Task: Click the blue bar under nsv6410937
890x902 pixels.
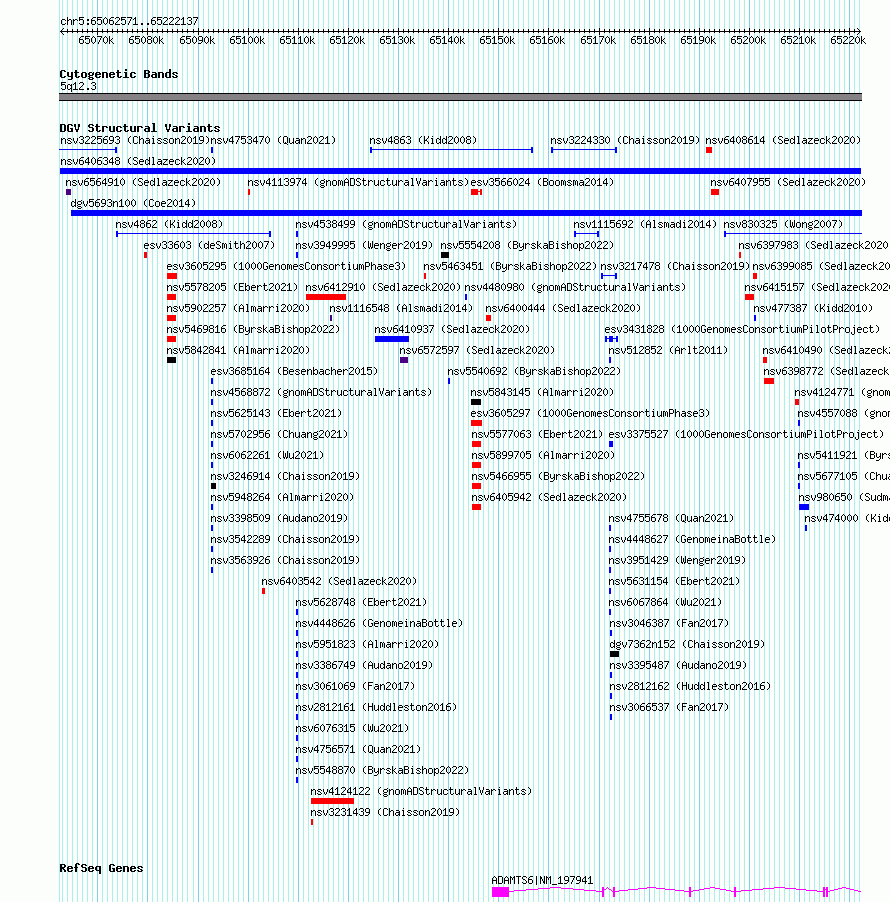Action: coord(392,339)
